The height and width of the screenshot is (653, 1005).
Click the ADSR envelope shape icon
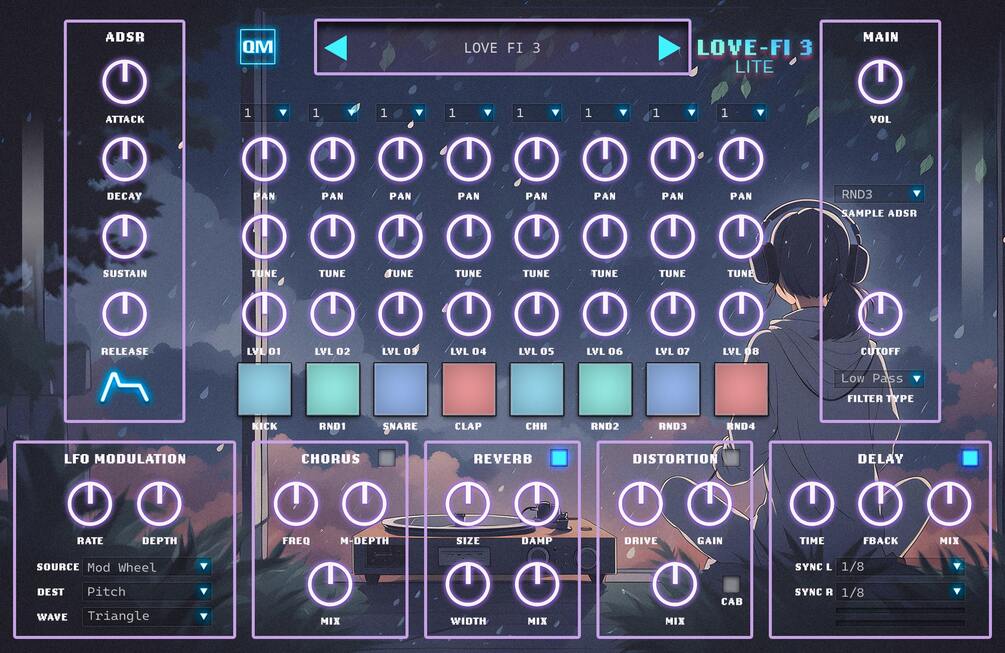click(x=125, y=388)
